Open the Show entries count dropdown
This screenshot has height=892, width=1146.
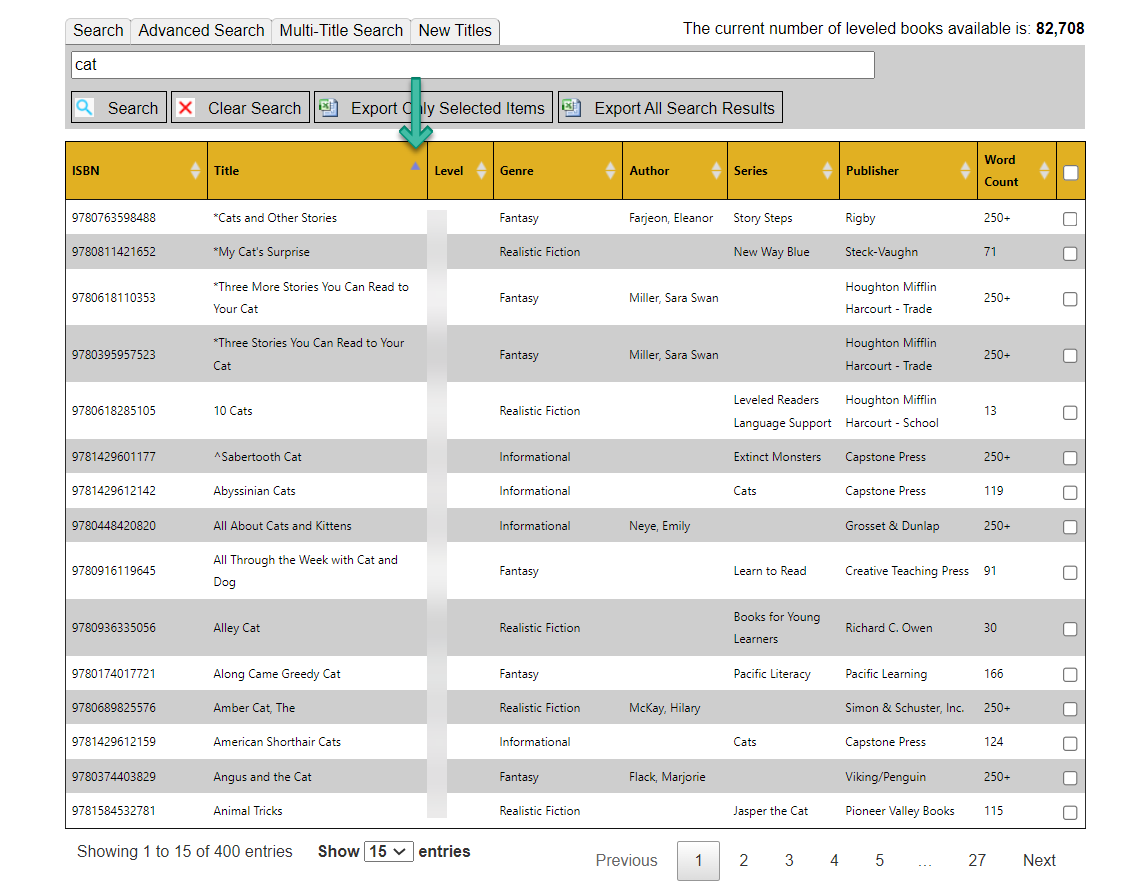point(389,852)
